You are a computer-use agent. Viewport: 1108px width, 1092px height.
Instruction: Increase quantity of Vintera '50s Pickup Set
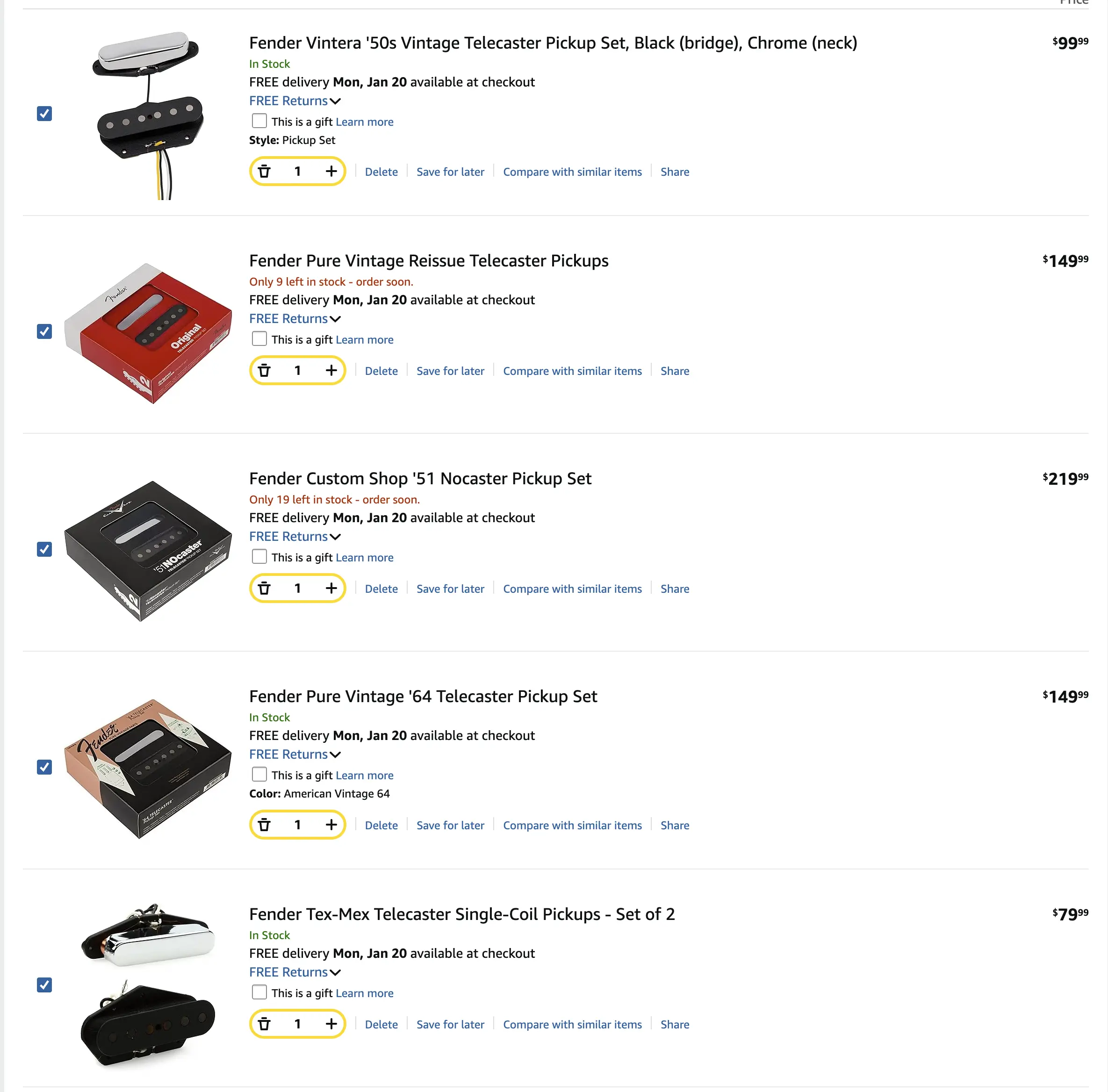click(x=331, y=172)
